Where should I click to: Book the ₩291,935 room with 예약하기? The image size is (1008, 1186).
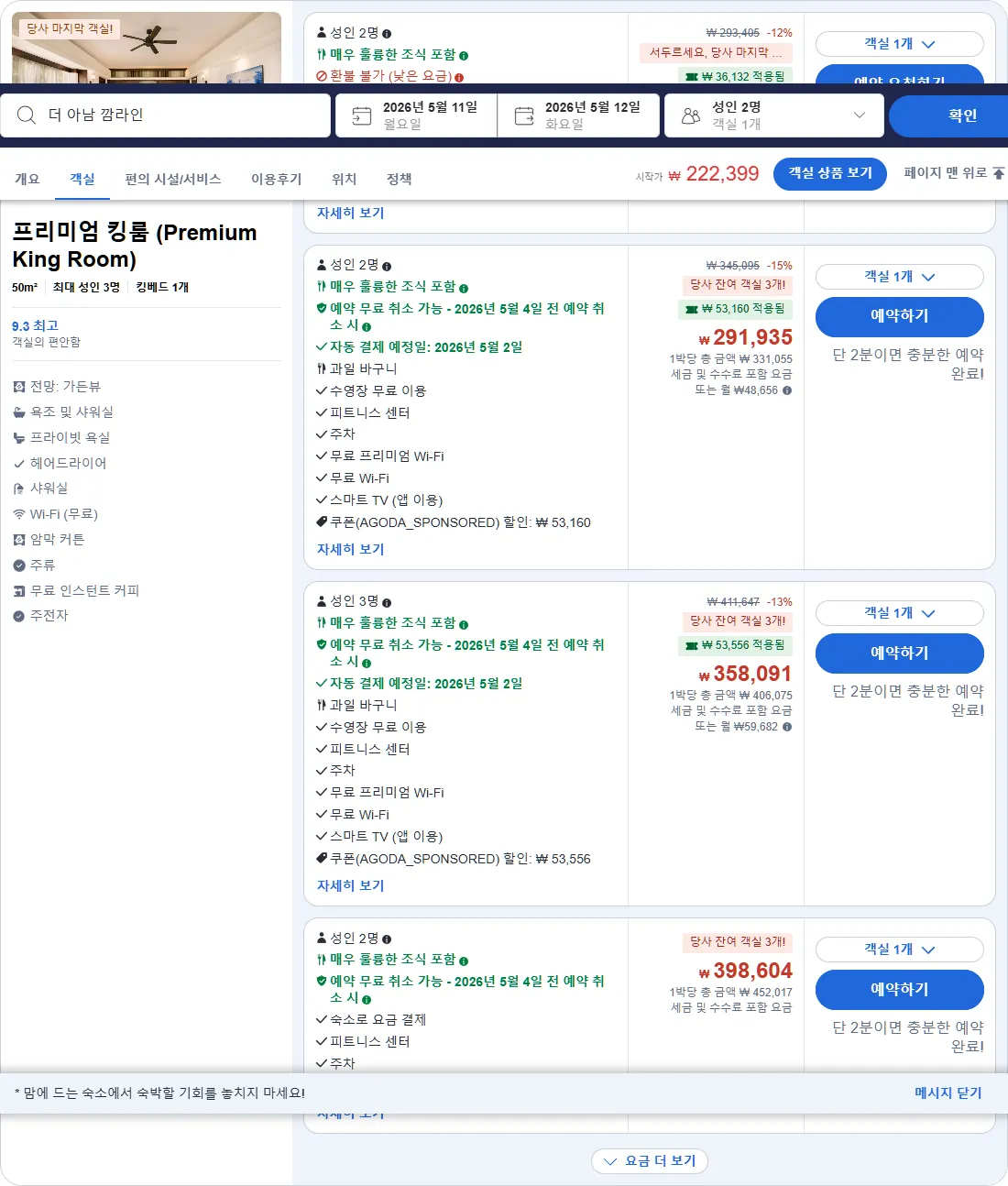click(x=900, y=316)
